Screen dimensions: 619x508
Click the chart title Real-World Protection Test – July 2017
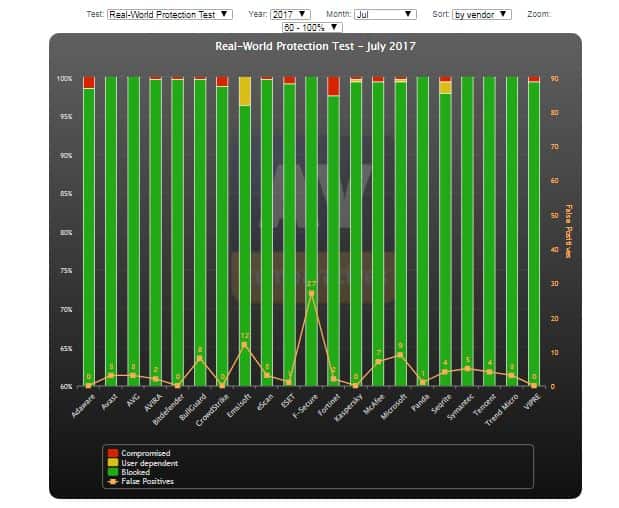315,47
